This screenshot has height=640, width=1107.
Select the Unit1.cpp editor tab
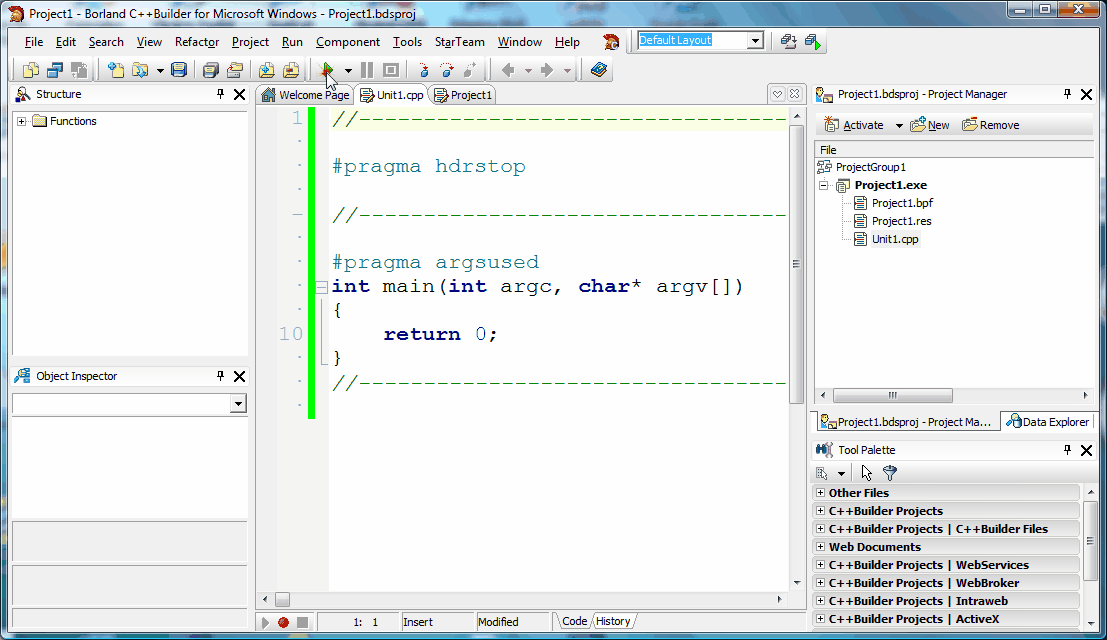pos(392,95)
